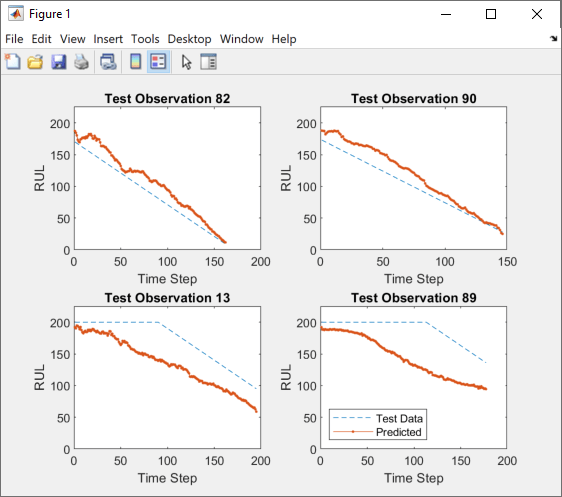Click the New Figure toolbar icon

tap(13, 62)
